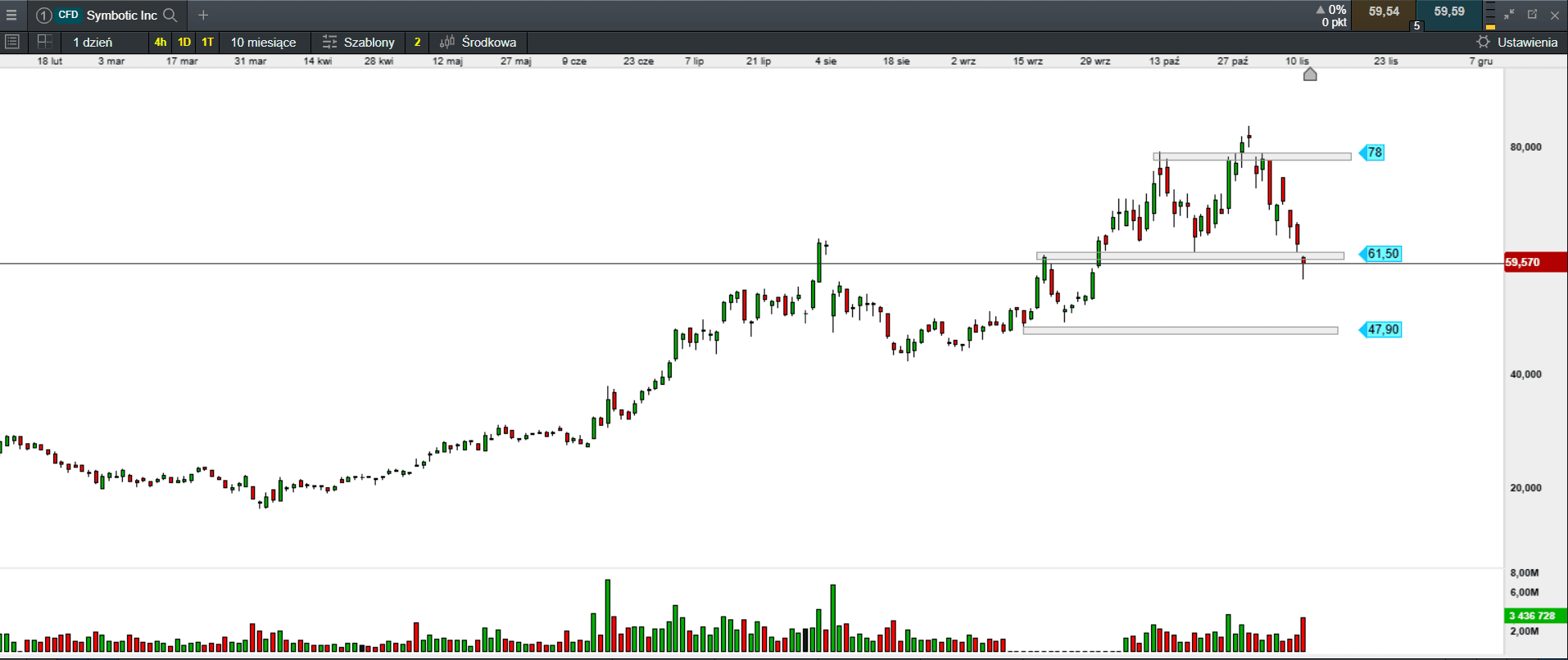Select the 1D interval shortcut

[x=184, y=42]
